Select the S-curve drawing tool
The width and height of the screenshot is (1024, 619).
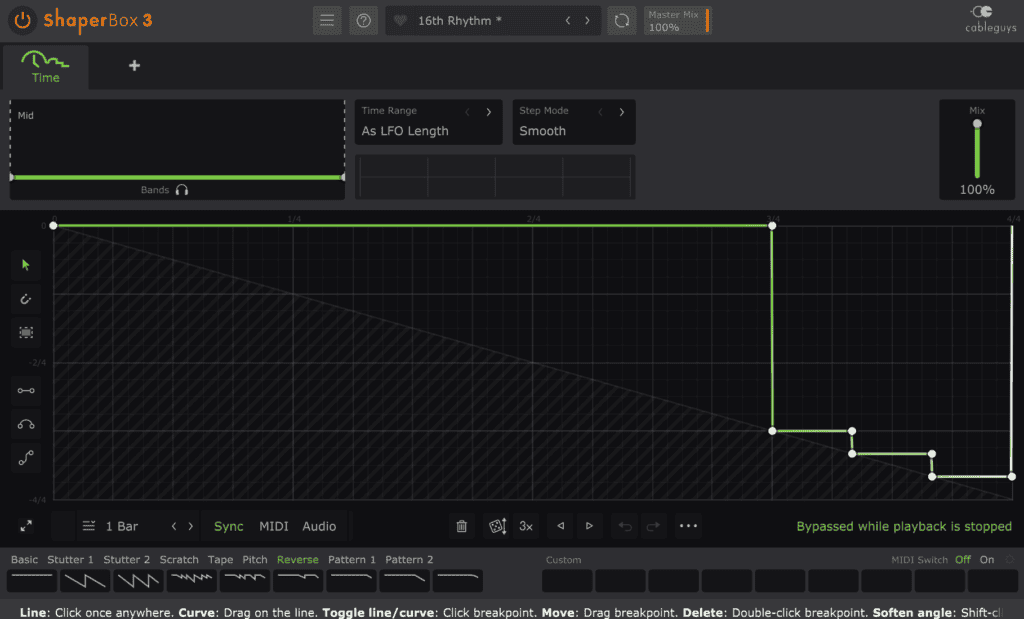click(x=25, y=458)
